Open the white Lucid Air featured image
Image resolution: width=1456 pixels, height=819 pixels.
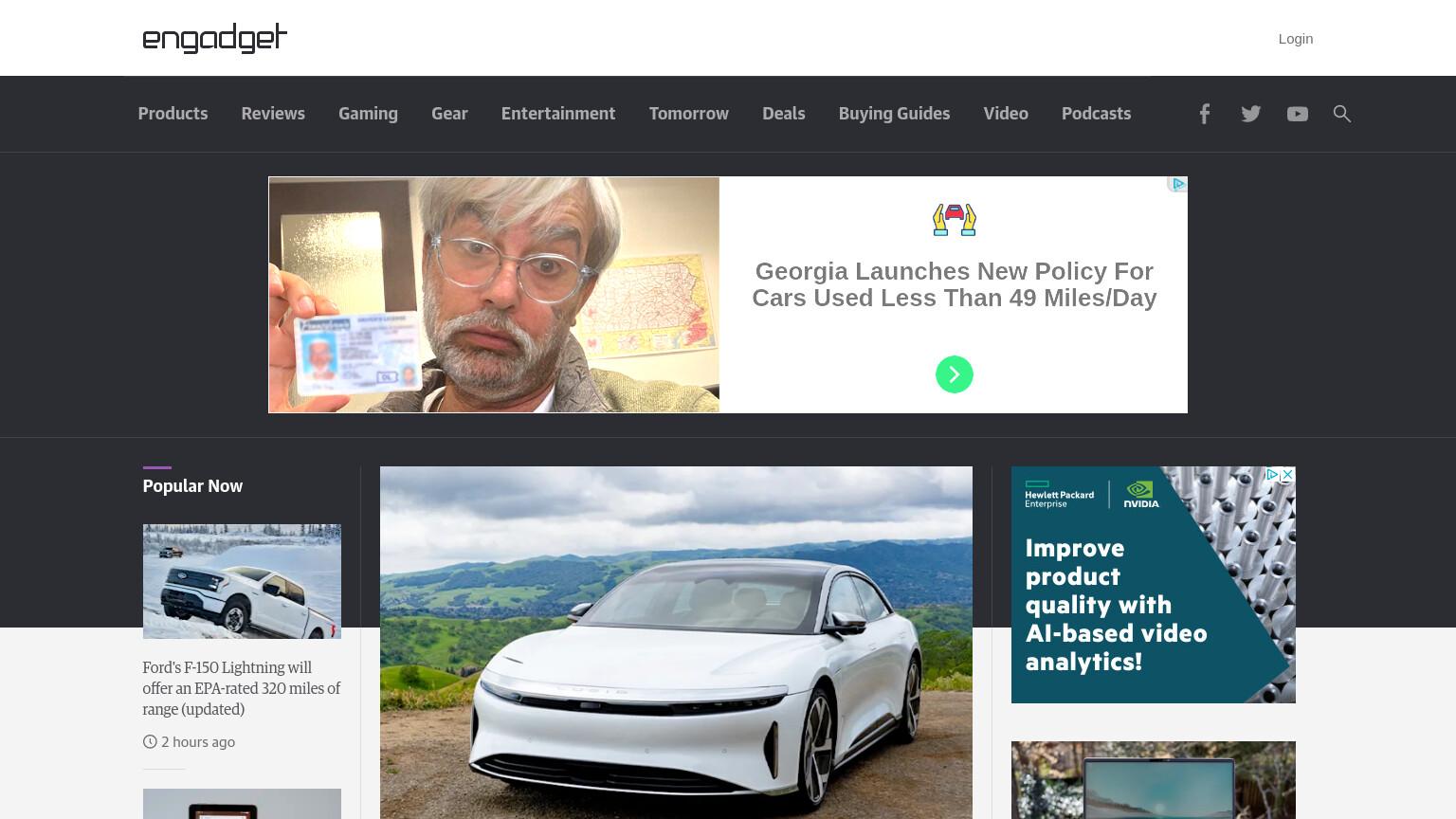click(x=676, y=643)
